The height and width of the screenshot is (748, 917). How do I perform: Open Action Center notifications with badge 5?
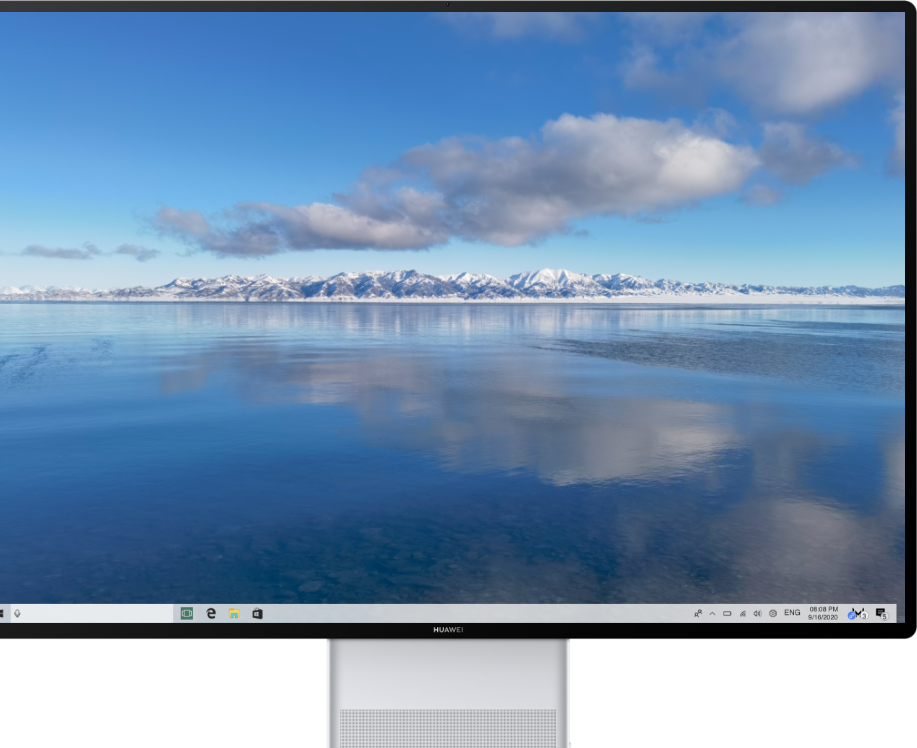881,613
